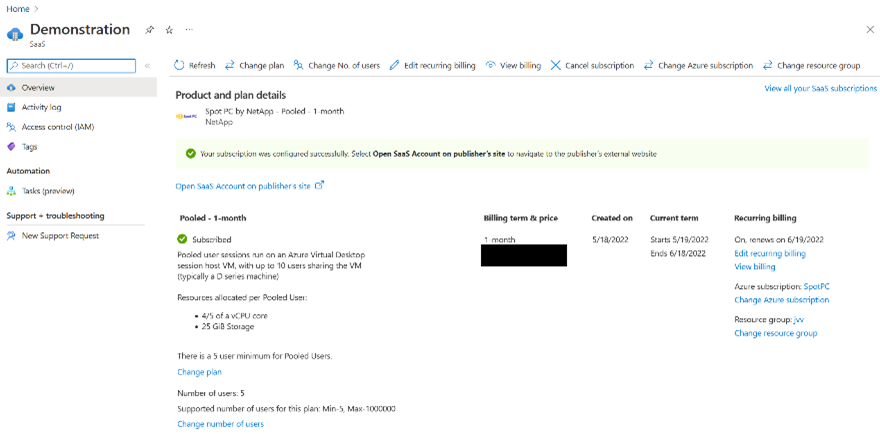This screenshot has height=434, width=880.
Task: Open the SpotPC Azure subscription link
Action: (817, 286)
